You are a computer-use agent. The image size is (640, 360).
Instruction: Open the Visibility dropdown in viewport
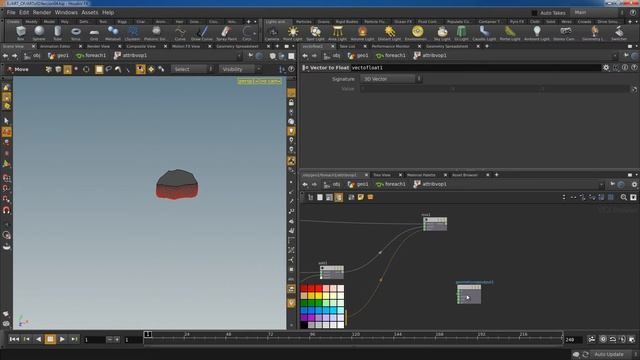(240, 69)
